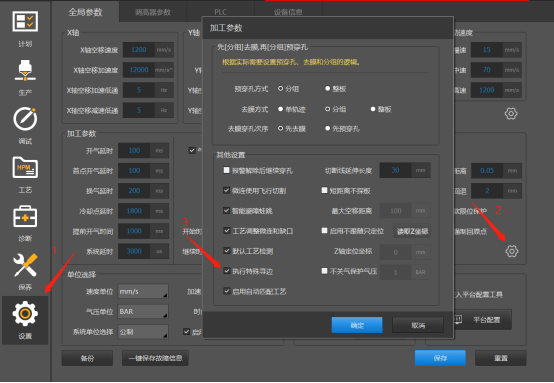Click the gear icon under the 15/70/1200 mm/s speed fields
This screenshot has width=554, height=383.
tap(511, 113)
